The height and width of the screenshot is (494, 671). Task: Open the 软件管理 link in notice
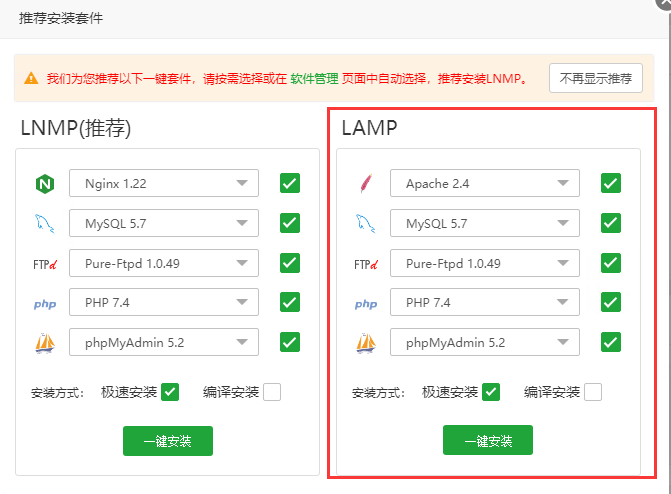click(314, 78)
